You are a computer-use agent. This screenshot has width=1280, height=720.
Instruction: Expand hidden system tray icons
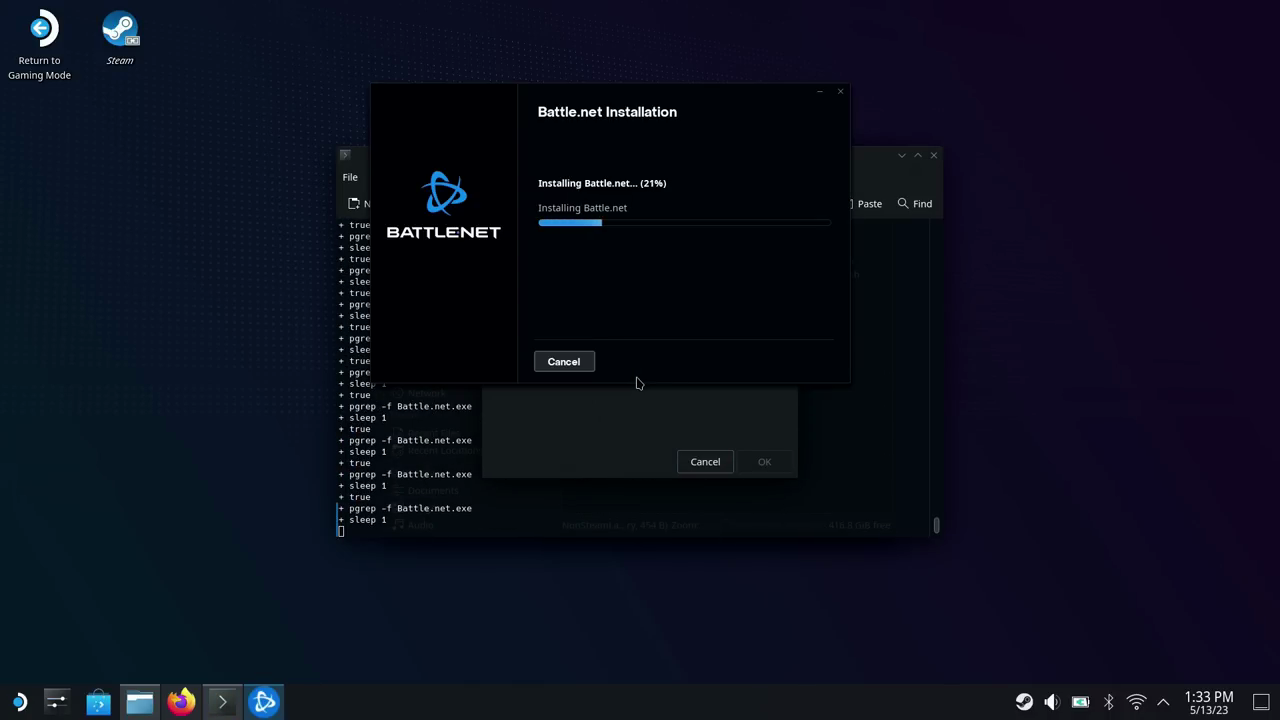1163,702
